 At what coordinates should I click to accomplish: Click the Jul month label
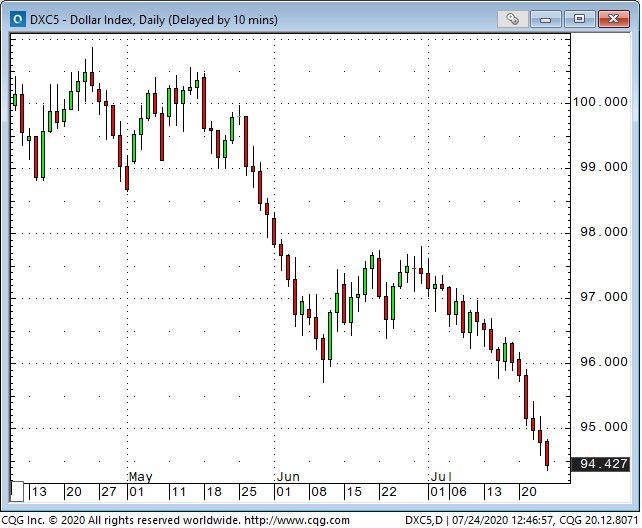(441, 477)
